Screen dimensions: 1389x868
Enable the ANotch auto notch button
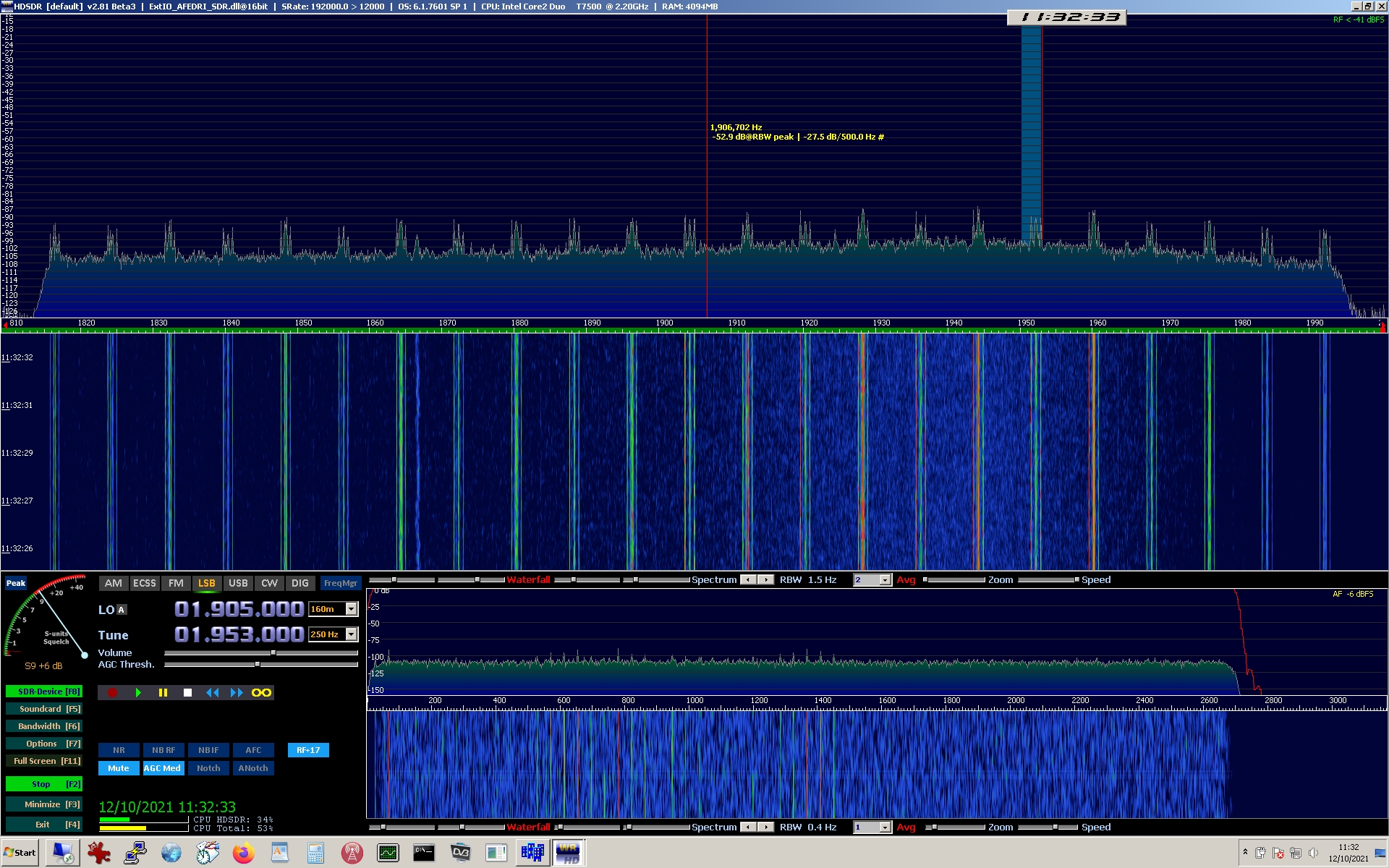pyautogui.click(x=253, y=768)
